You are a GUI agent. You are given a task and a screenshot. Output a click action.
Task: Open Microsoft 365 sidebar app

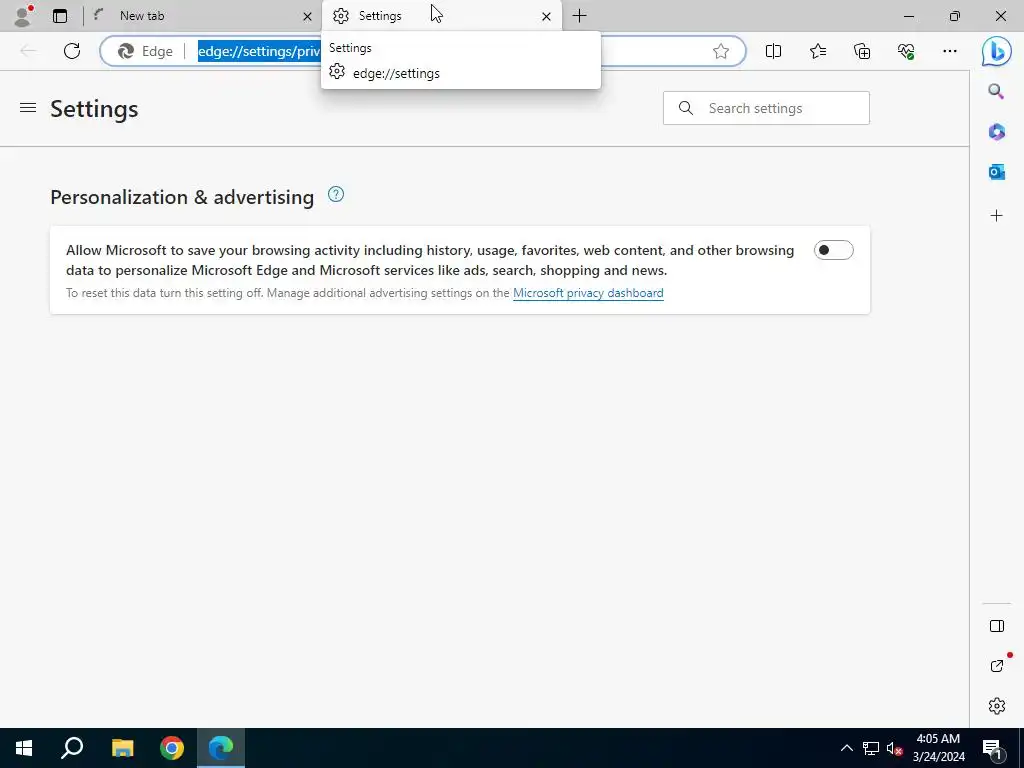(997, 132)
